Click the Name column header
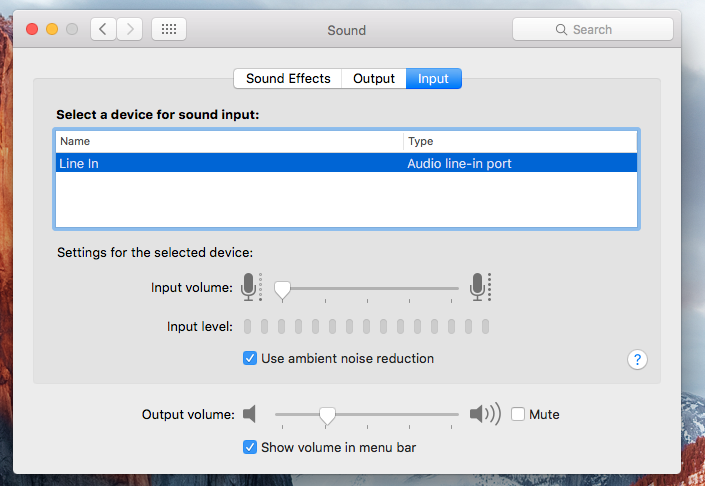Viewport: 705px width, 486px height. point(229,141)
